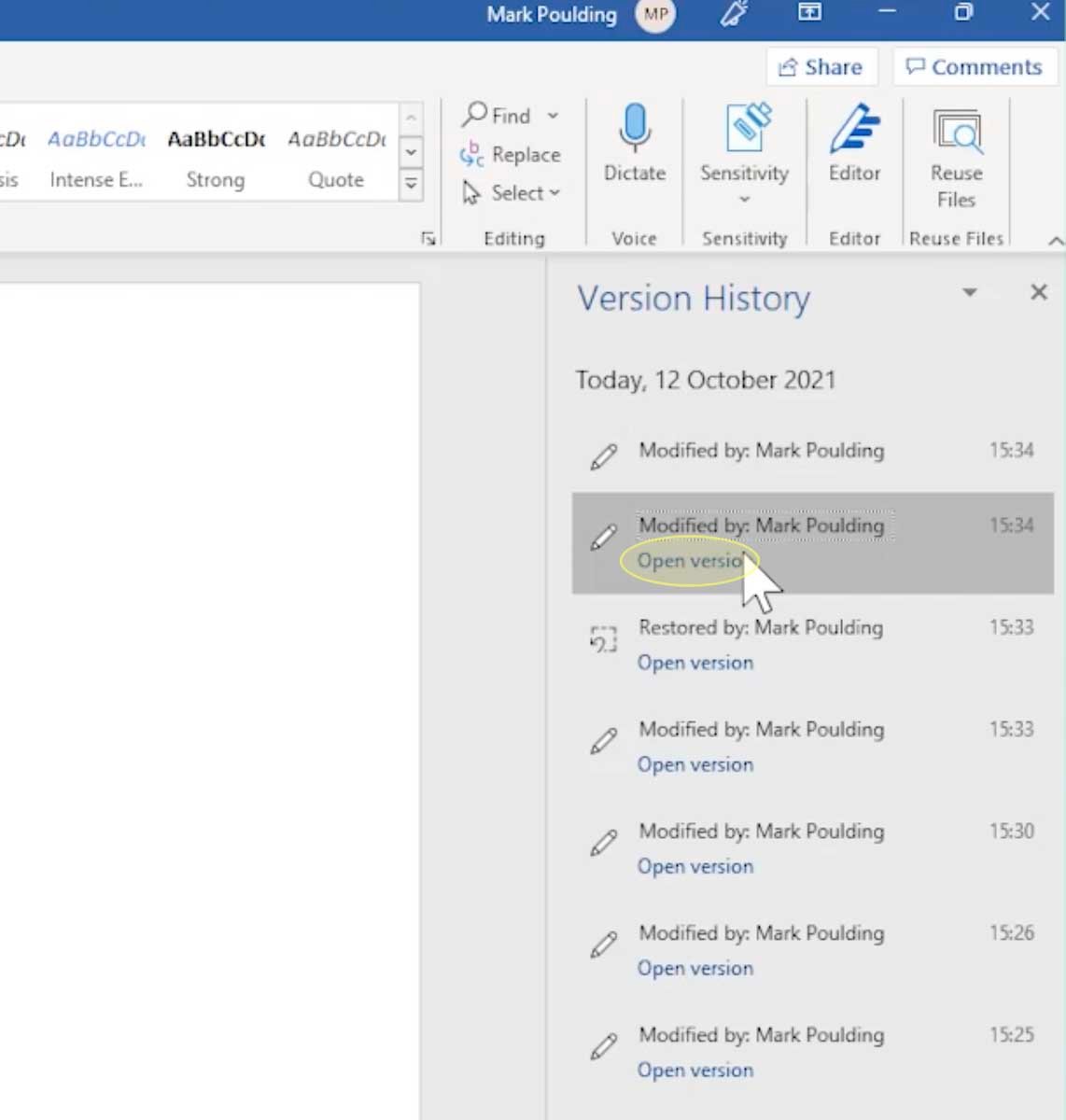Open the Ribbon Display Options in title bar
Screen dimensions: 1066x1120
808,13
